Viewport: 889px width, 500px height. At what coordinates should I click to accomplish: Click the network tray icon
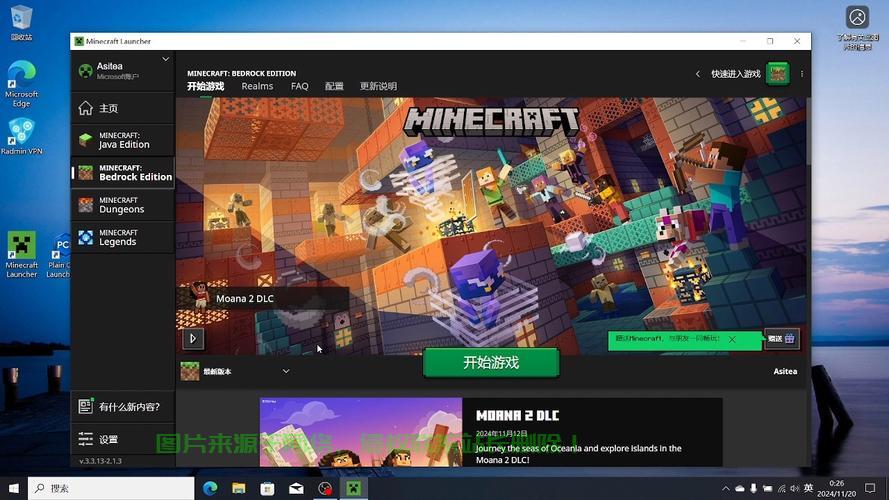coord(782,488)
